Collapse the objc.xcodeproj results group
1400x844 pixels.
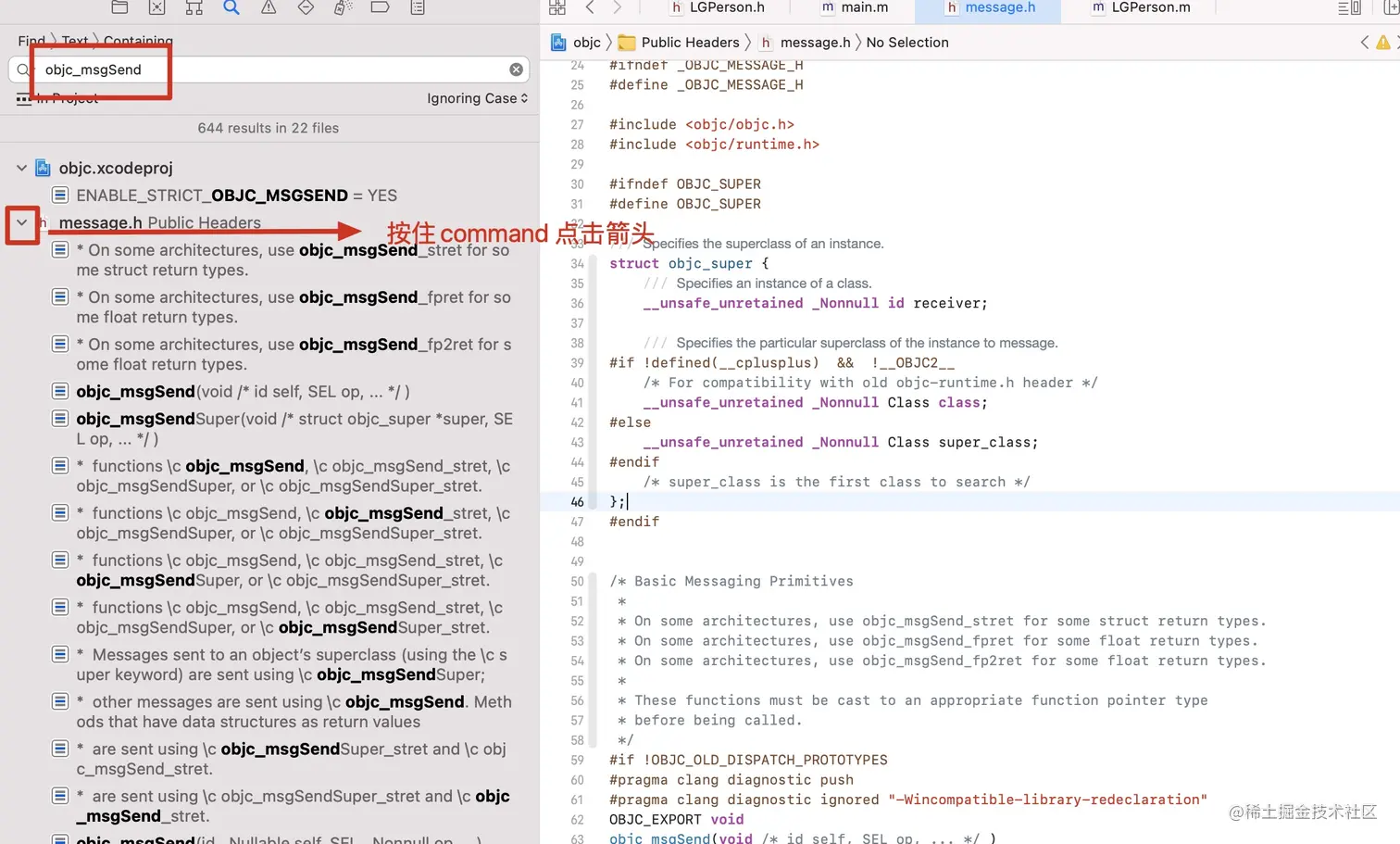21,168
